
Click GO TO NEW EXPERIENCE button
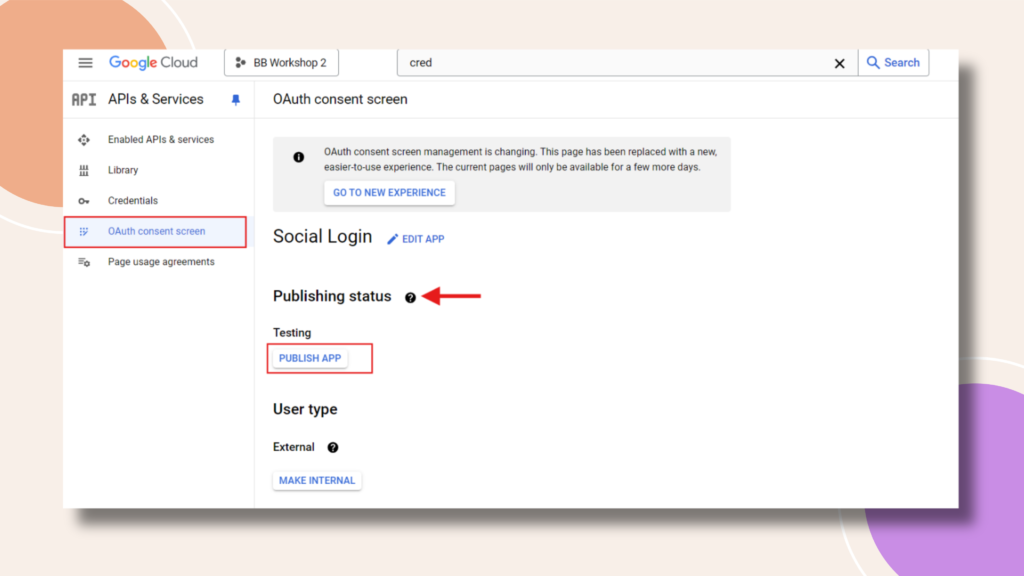[389, 193]
